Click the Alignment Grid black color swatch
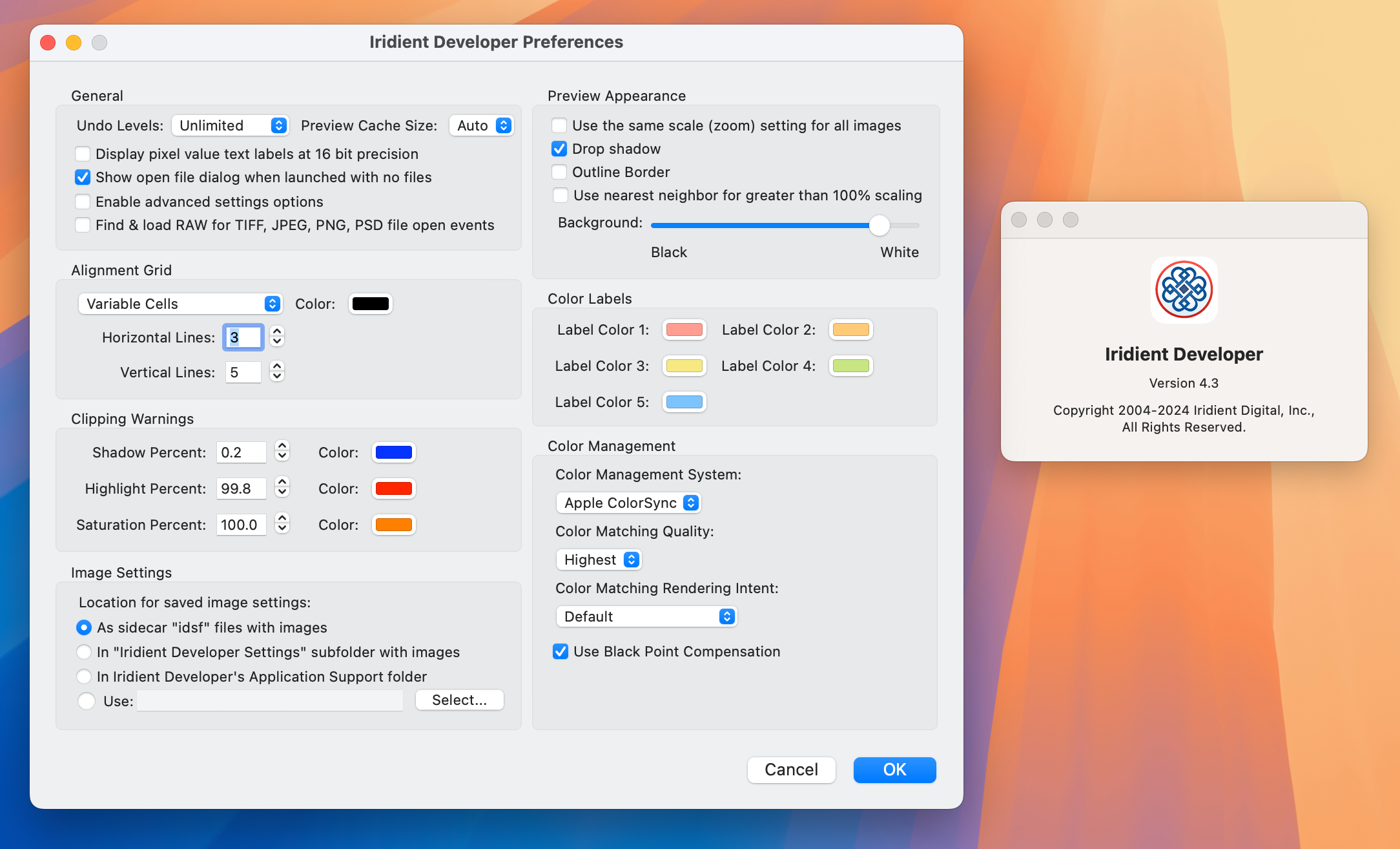Viewport: 1400px width, 849px height. pyautogui.click(x=371, y=304)
